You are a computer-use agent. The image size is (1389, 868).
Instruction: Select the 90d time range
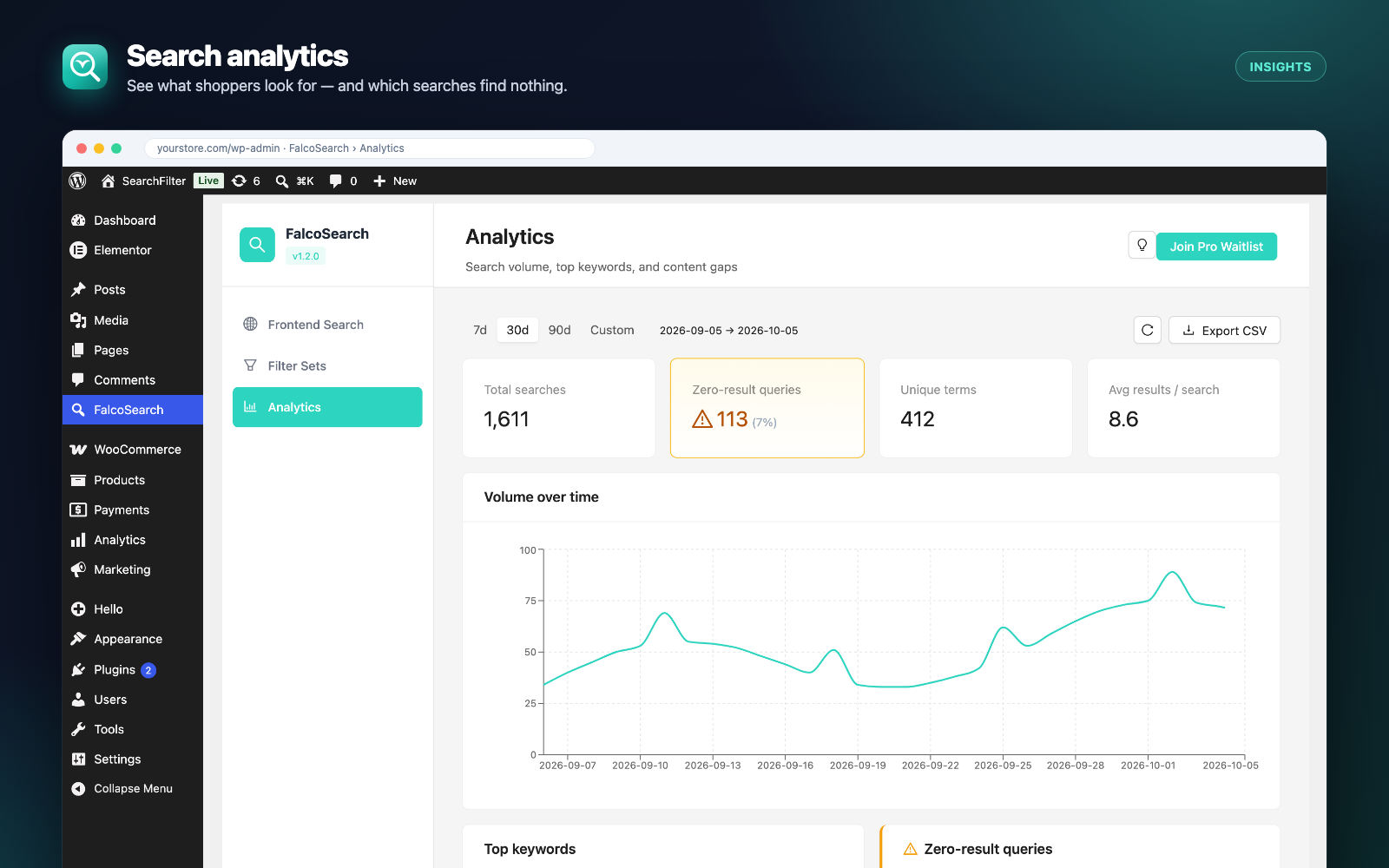coord(560,330)
